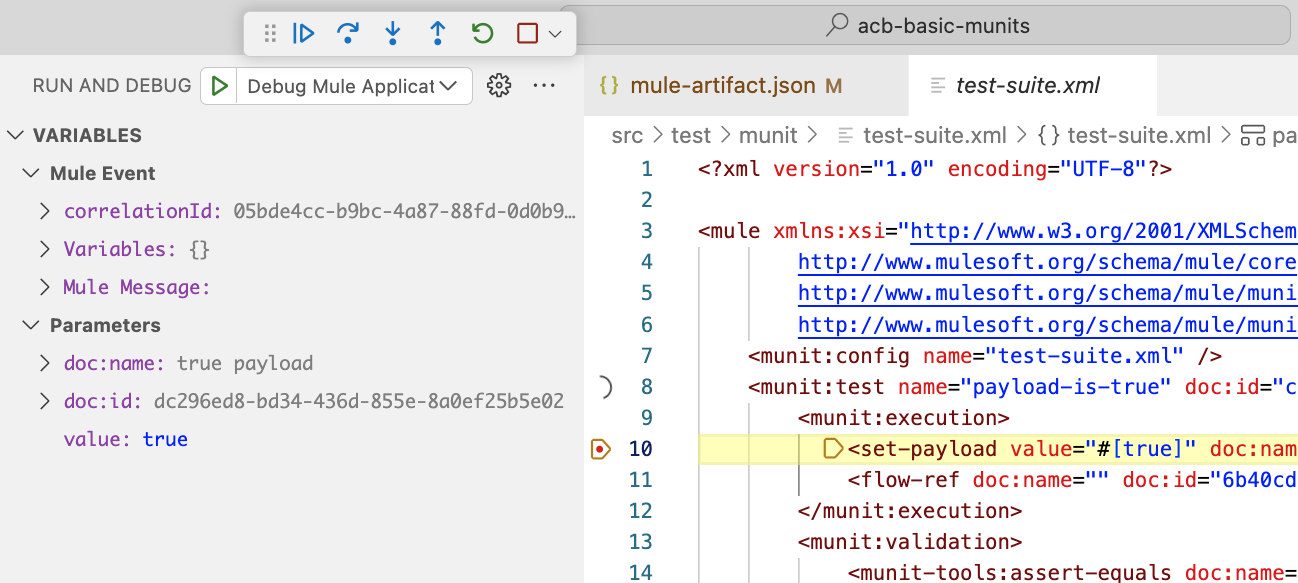Grab the debug toolbar drag handle dots
The image size is (1298, 583).
point(268,33)
